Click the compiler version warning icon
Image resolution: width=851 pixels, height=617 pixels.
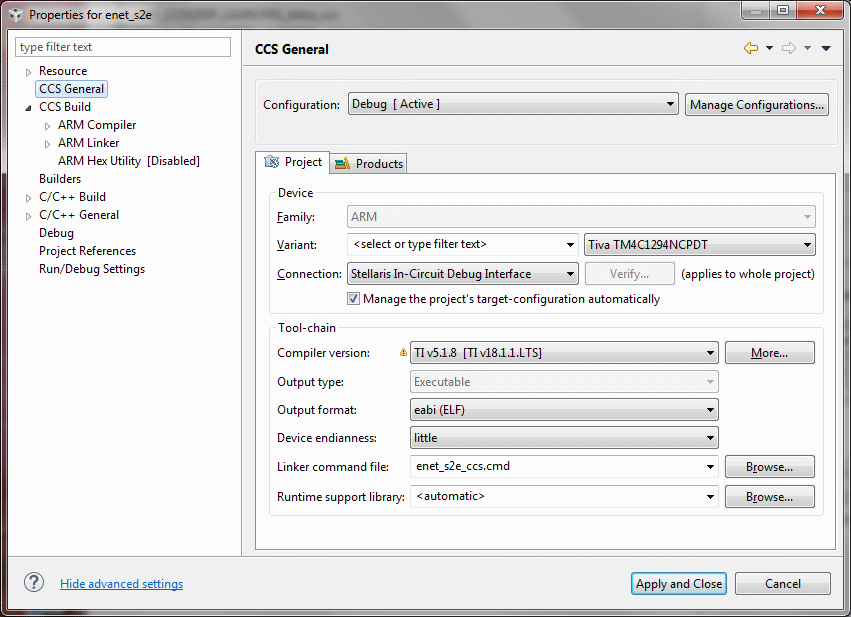click(x=403, y=353)
